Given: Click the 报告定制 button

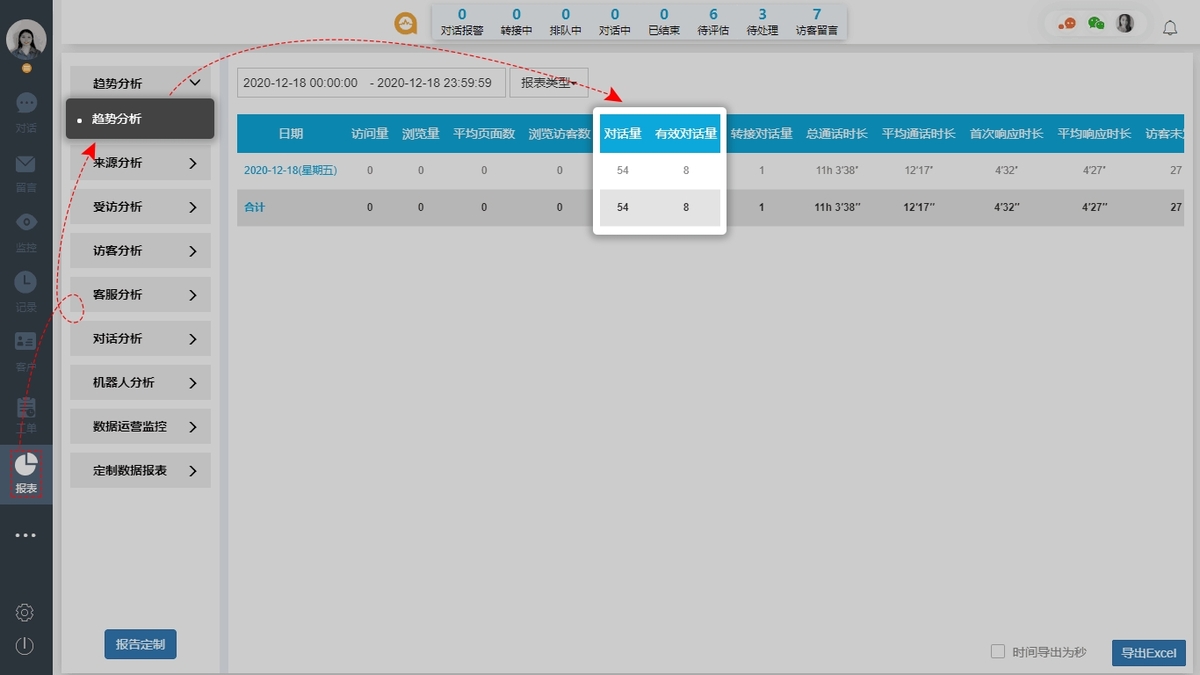Looking at the screenshot, I should pos(141,645).
